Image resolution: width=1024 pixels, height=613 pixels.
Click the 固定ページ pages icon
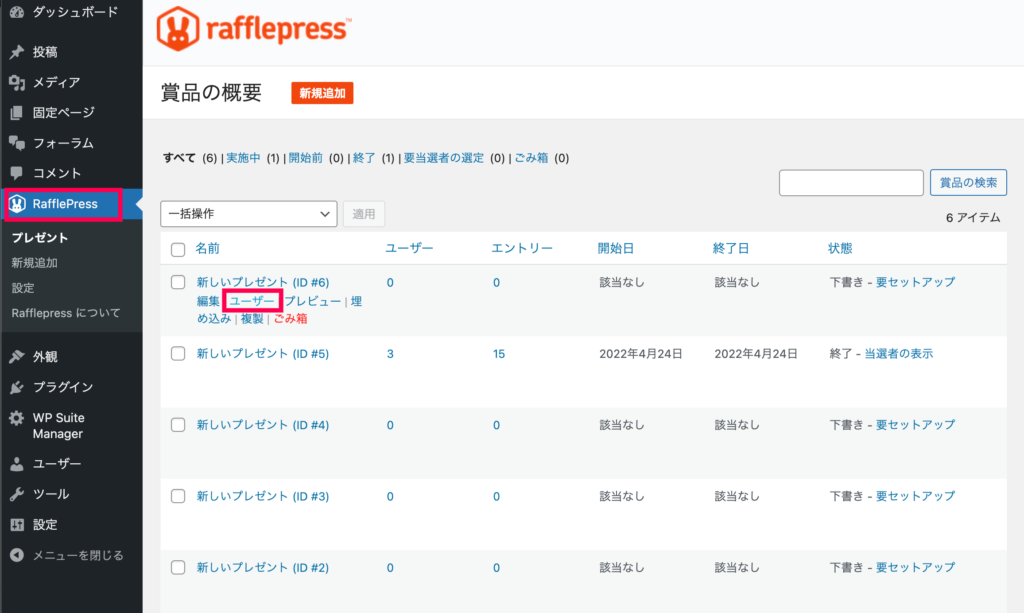coord(17,113)
